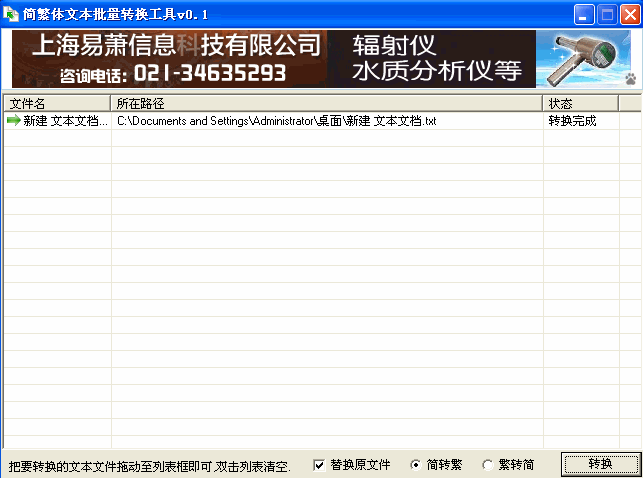Click the app icon in the title bar
The width and height of the screenshot is (643, 478).
pyautogui.click(x=11, y=14)
